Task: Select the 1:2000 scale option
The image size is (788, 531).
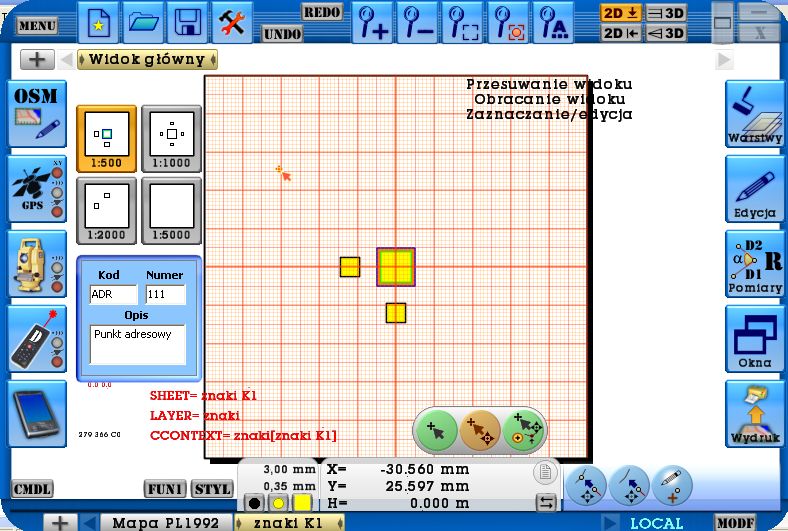Action: click(106, 210)
